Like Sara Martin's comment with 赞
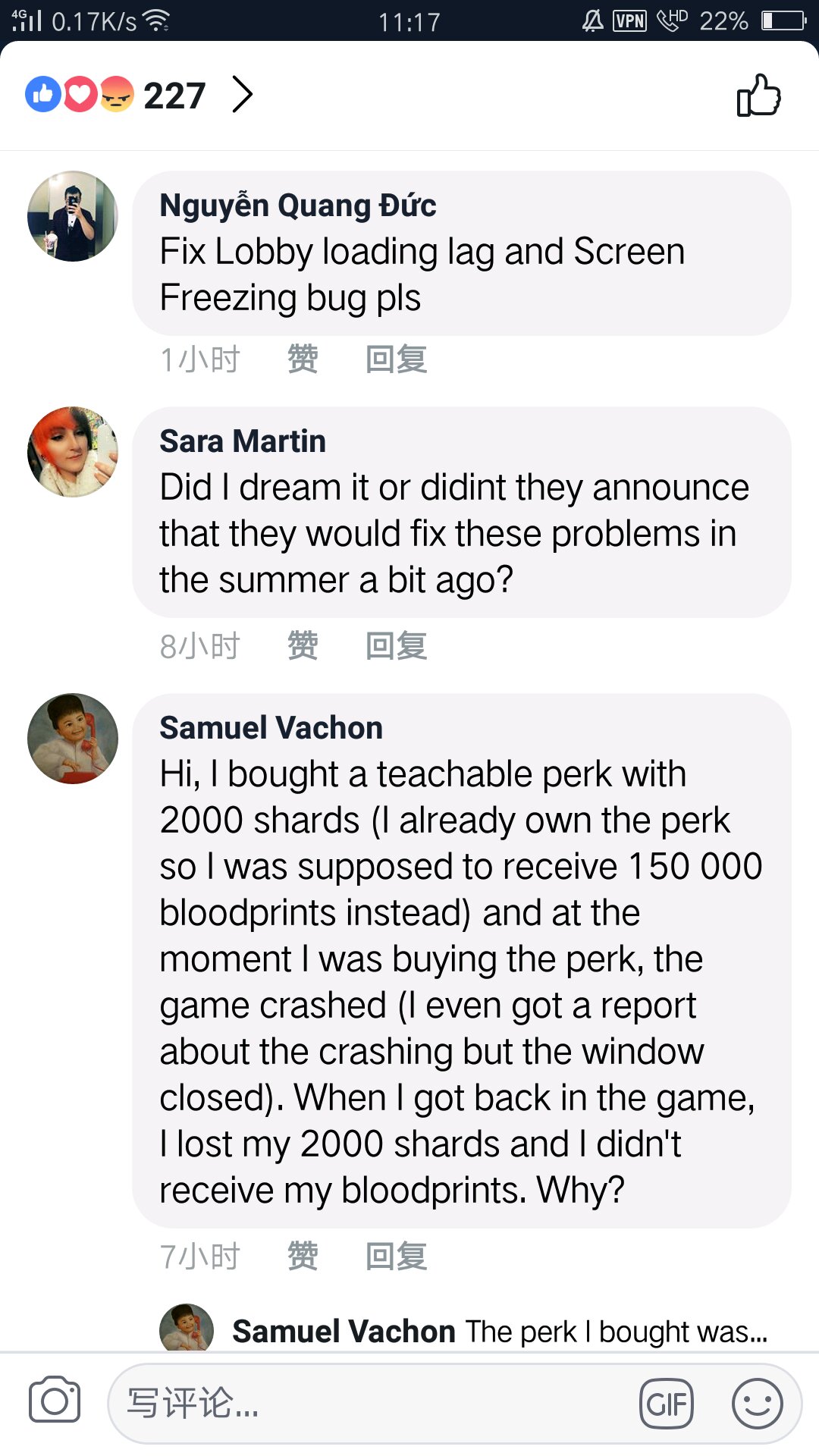The height and width of the screenshot is (1456, 819). (x=303, y=646)
